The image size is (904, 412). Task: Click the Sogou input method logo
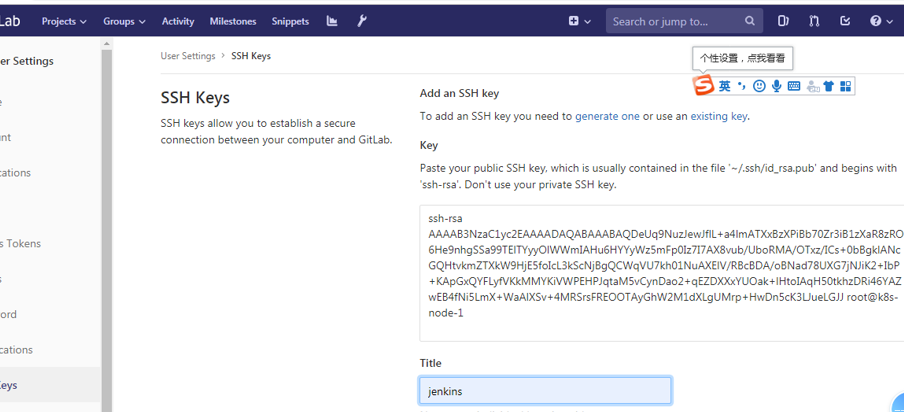[x=704, y=86]
